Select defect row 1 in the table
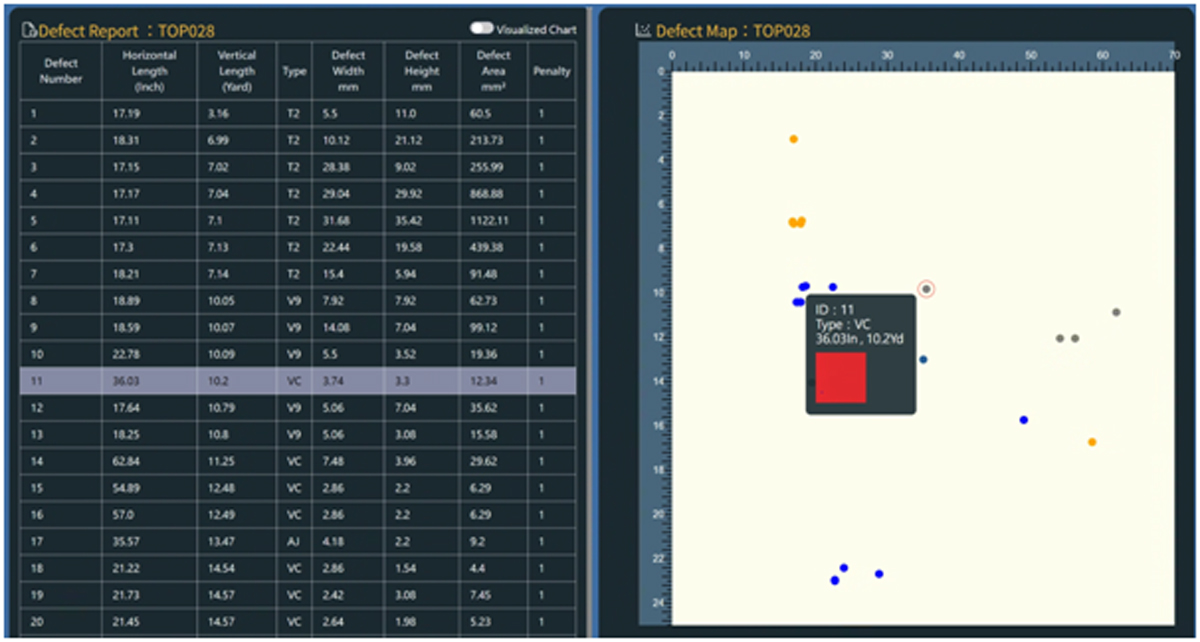Viewport: 1200px width, 642px height. coord(297,113)
